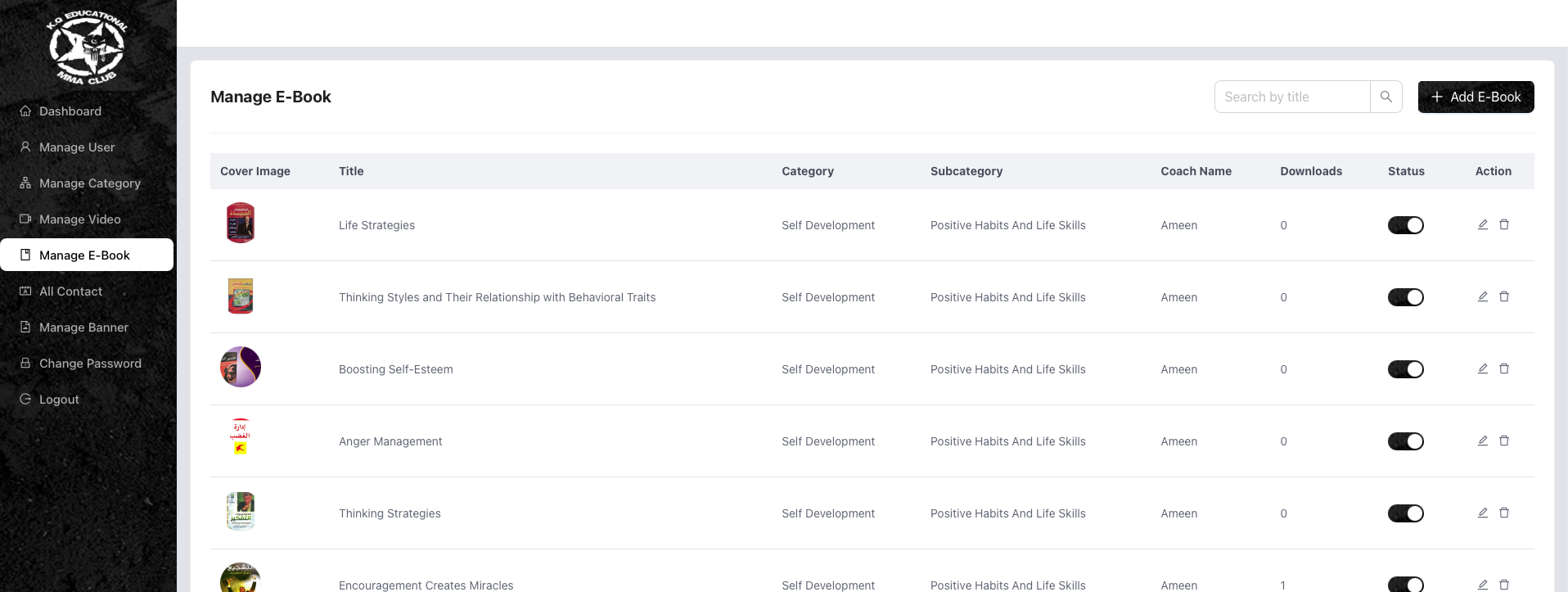Edit the Boosting Self-Esteem entry

click(1482, 368)
